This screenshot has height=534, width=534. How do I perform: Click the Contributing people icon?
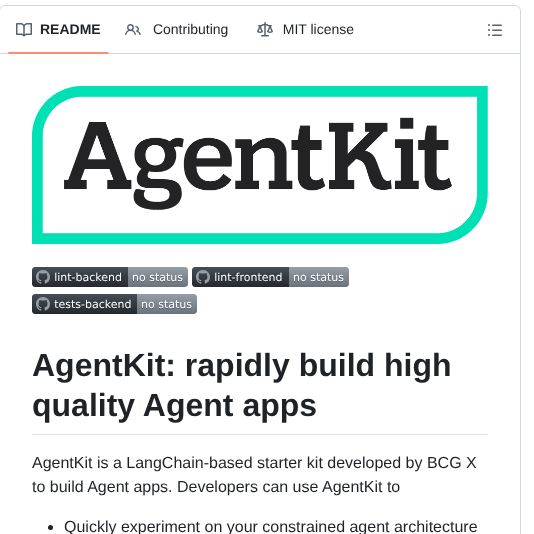tap(133, 30)
